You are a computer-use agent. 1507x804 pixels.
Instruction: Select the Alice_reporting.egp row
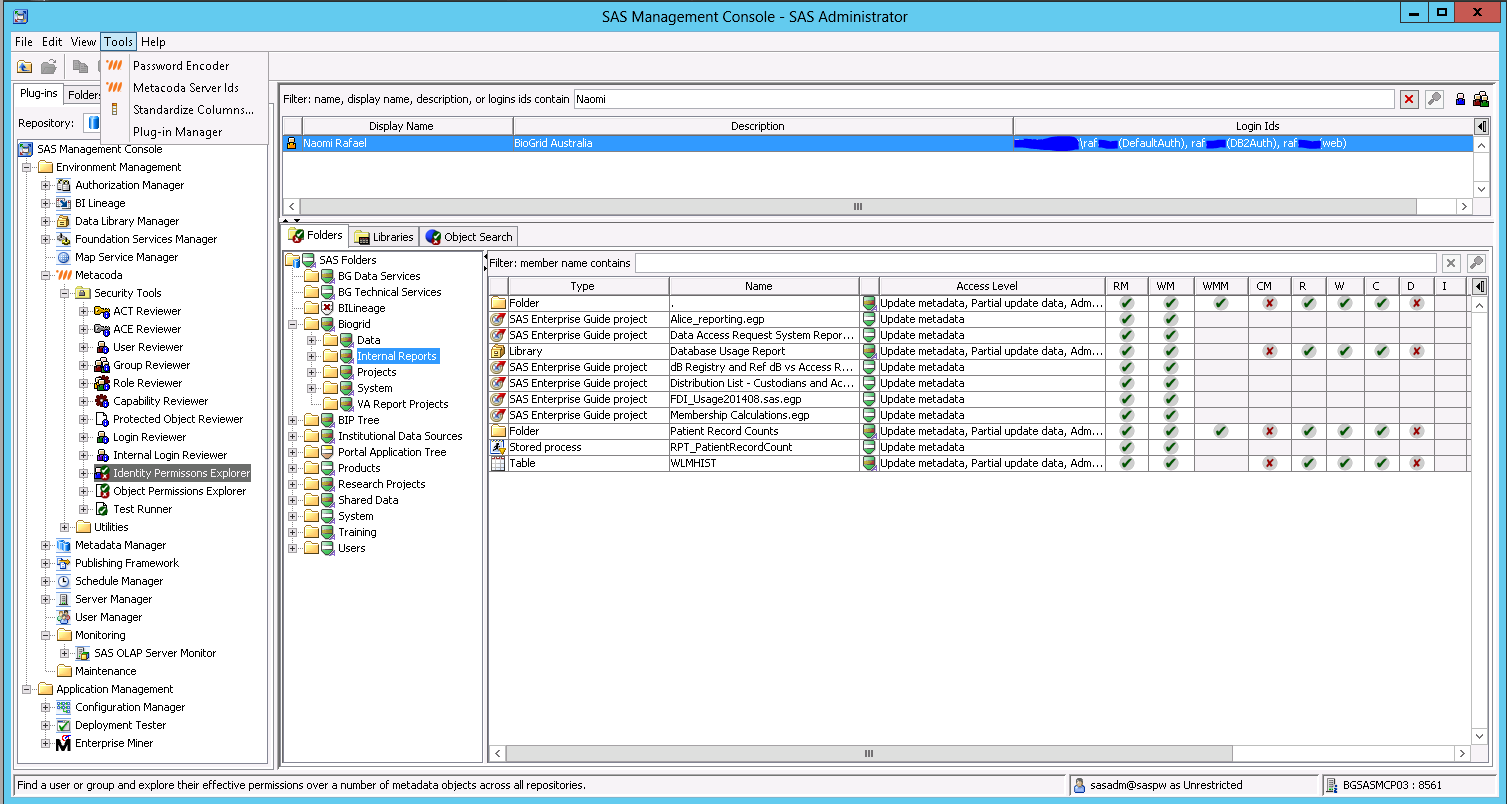[x=980, y=319]
